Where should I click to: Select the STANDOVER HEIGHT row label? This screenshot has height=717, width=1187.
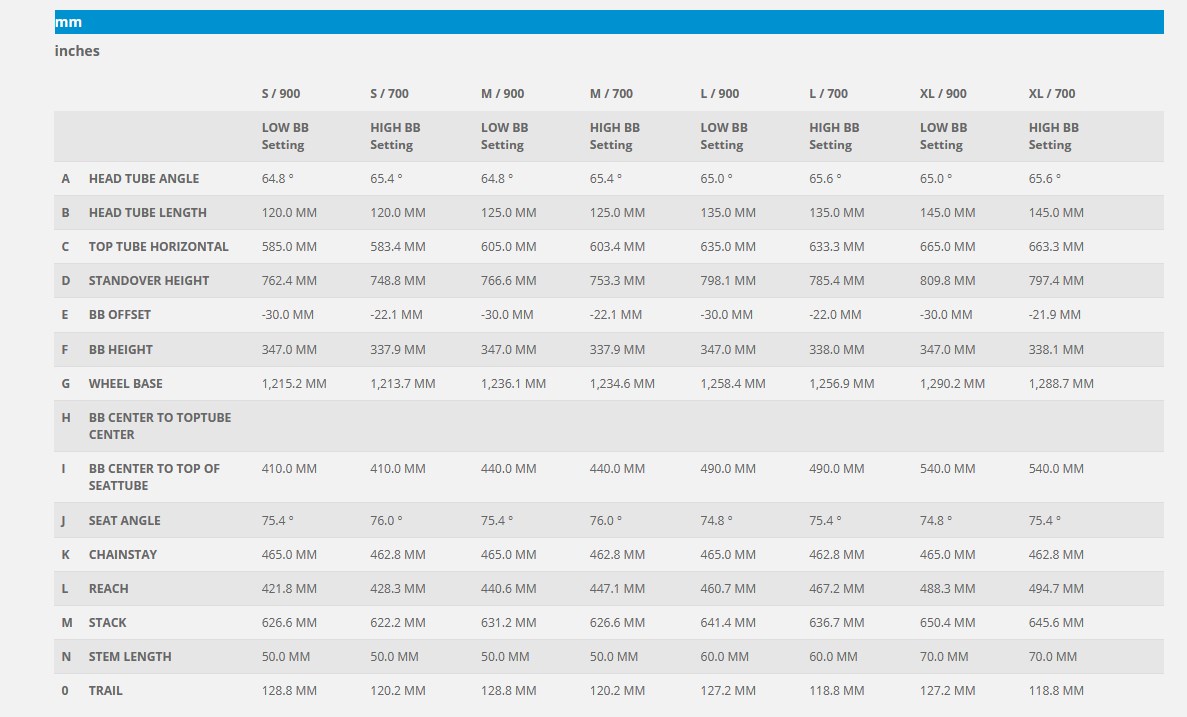[x=150, y=281]
